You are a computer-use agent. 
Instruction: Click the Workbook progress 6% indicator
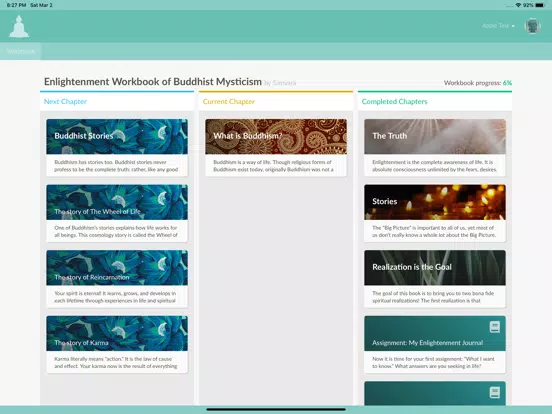click(478, 83)
